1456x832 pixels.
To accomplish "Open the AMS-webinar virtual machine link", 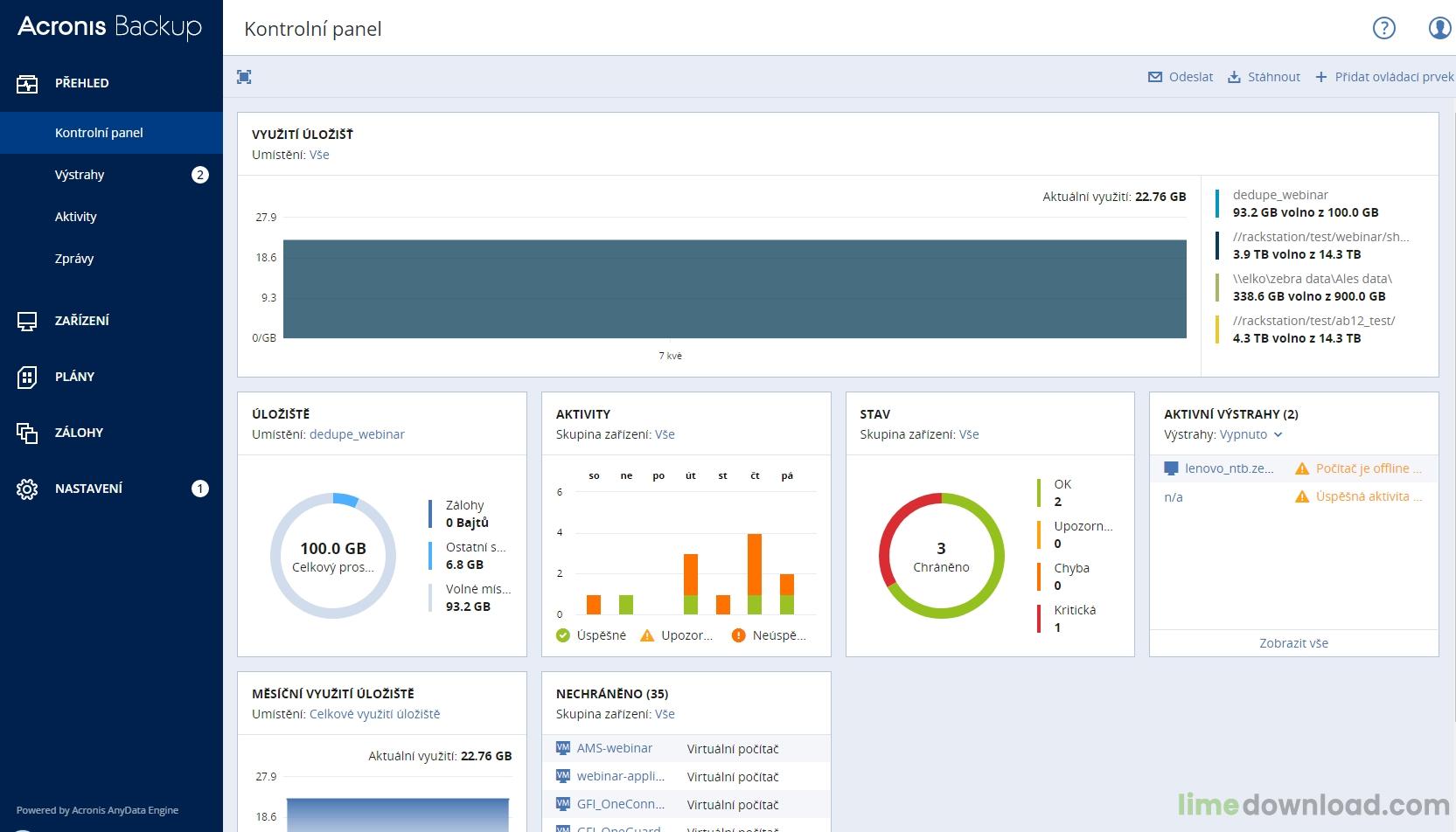I will (614, 748).
